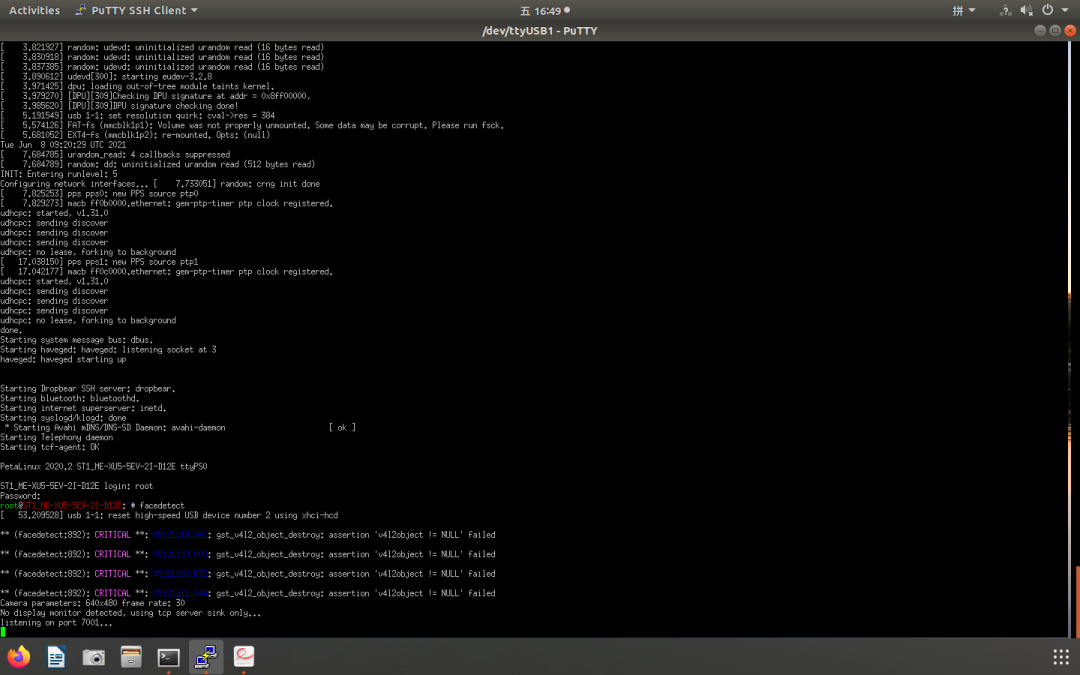The image size is (1080, 675).
Task: Open Activities overview
Action: [34, 10]
